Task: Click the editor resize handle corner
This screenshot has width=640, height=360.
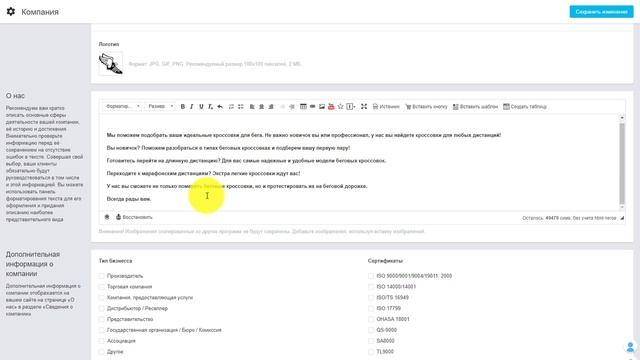Action: (622, 218)
